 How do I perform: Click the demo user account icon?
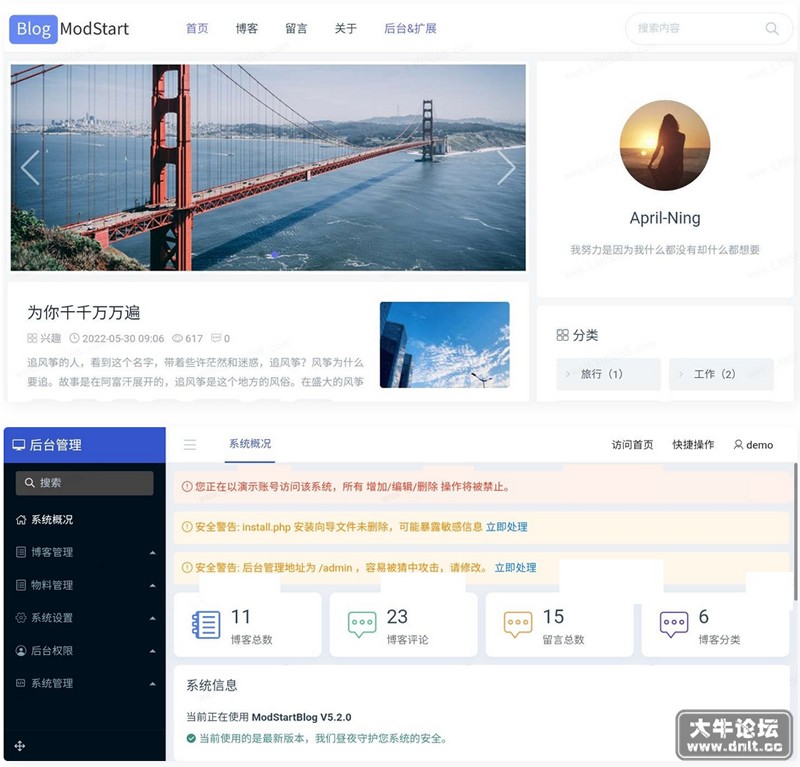[738, 445]
